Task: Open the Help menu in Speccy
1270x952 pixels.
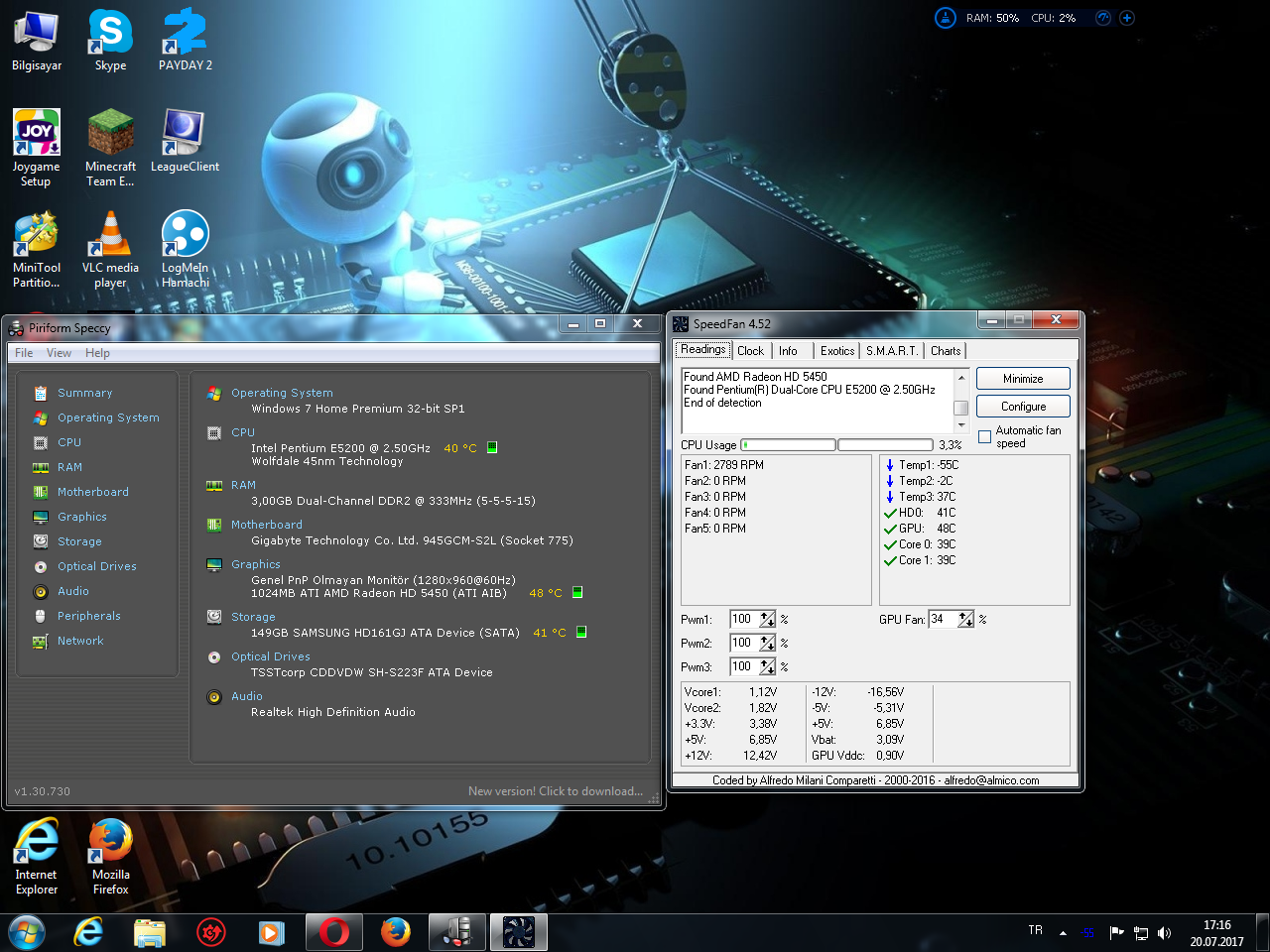Action: pos(97,353)
